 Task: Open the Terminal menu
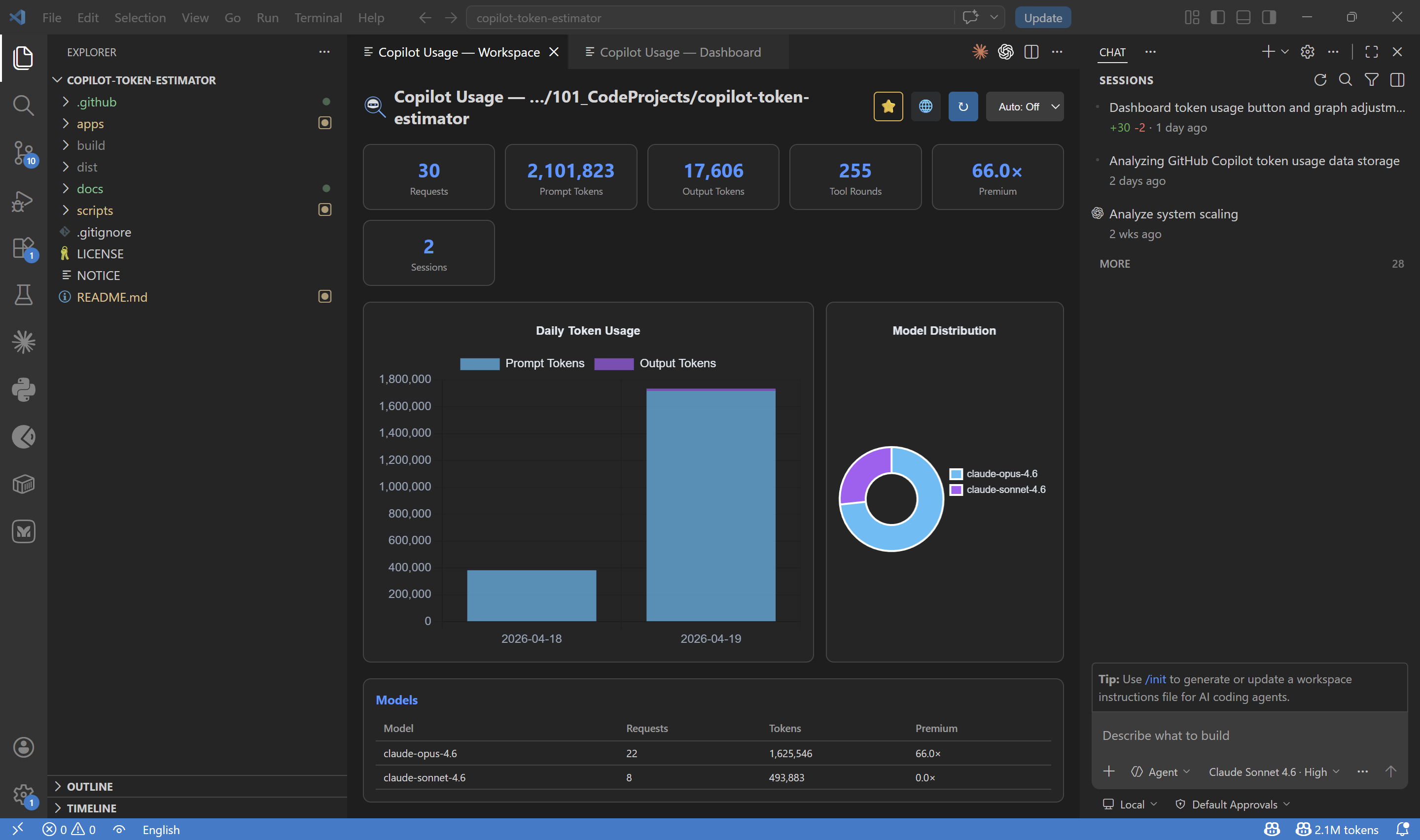[318, 18]
